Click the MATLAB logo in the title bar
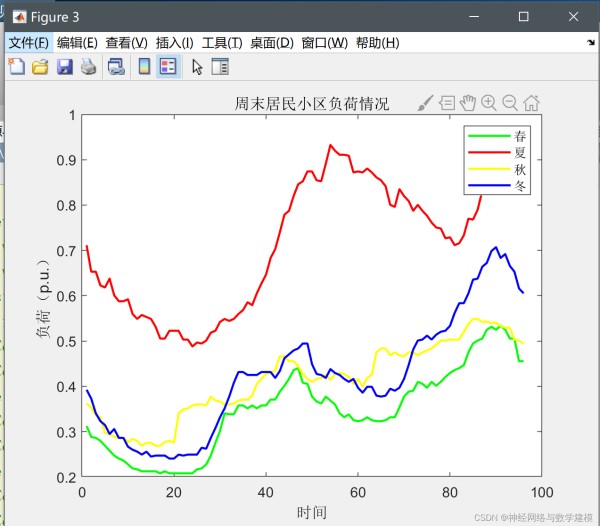600x526 pixels. tap(19, 17)
